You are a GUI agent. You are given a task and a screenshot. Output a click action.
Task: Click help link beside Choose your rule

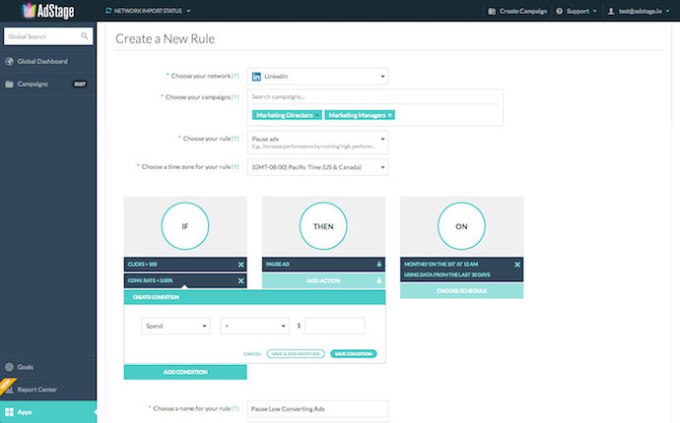(235, 139)
